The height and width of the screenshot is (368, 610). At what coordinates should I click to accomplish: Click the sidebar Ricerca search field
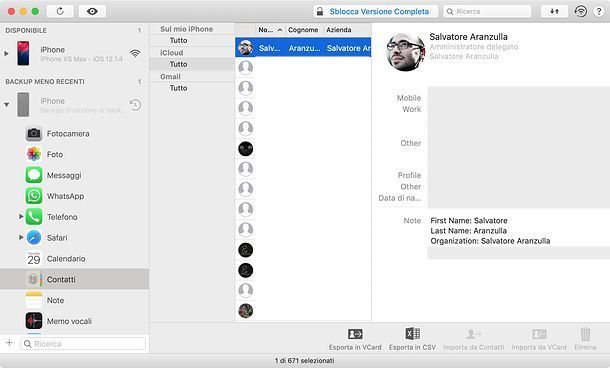tap(83, 343)
